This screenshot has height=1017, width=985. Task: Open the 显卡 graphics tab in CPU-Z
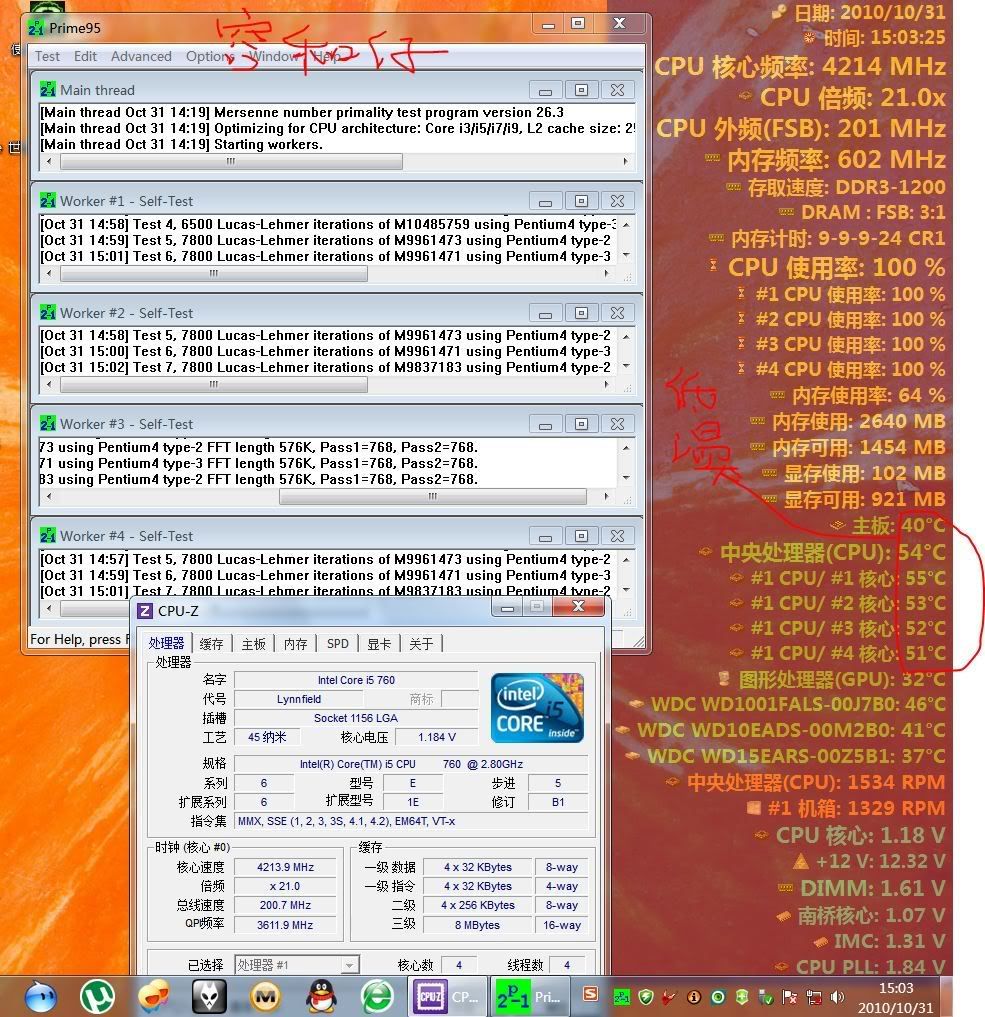pos(379,644)
